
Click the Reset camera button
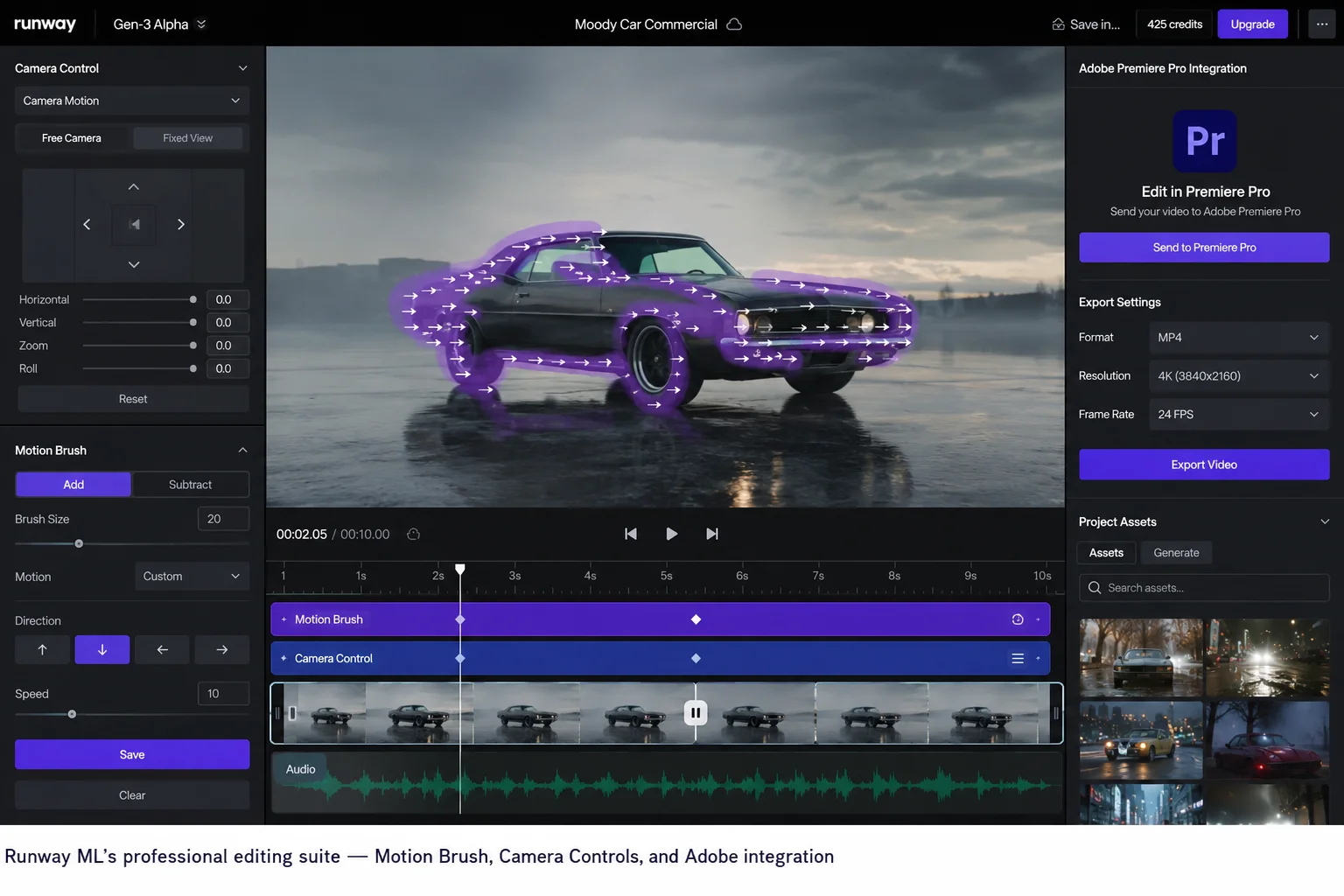133,399
